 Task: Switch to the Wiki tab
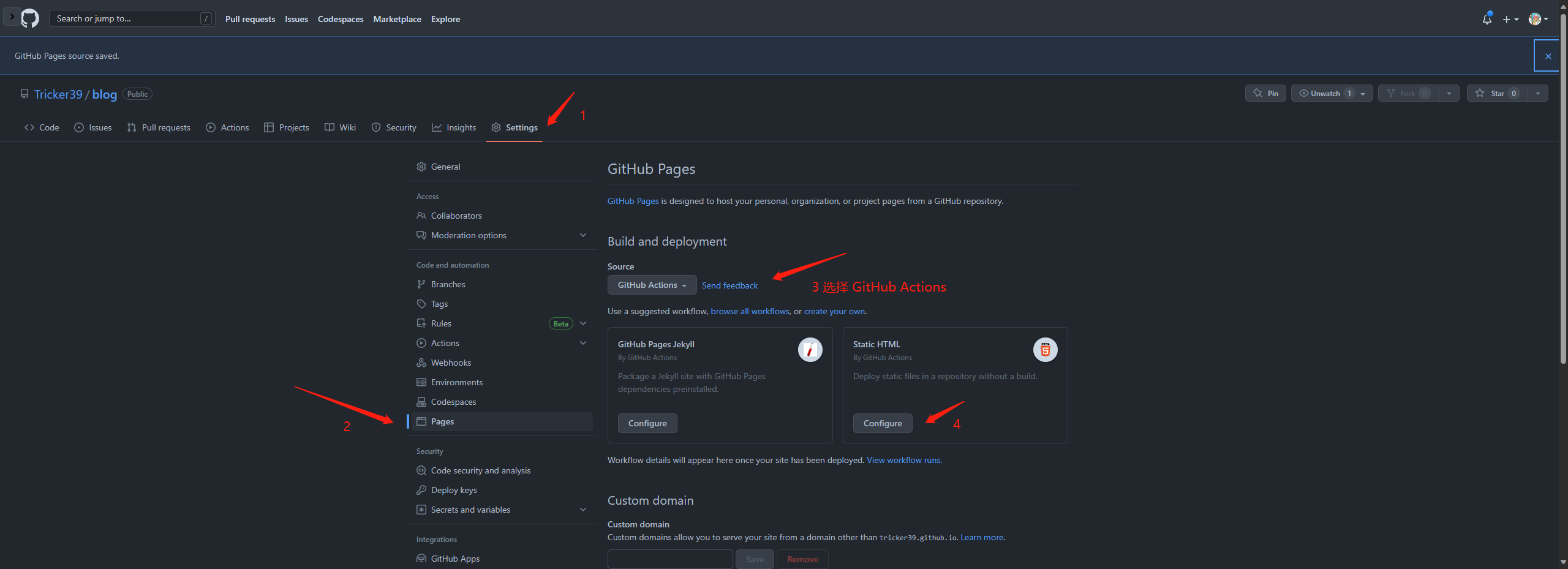coord(340,127)
